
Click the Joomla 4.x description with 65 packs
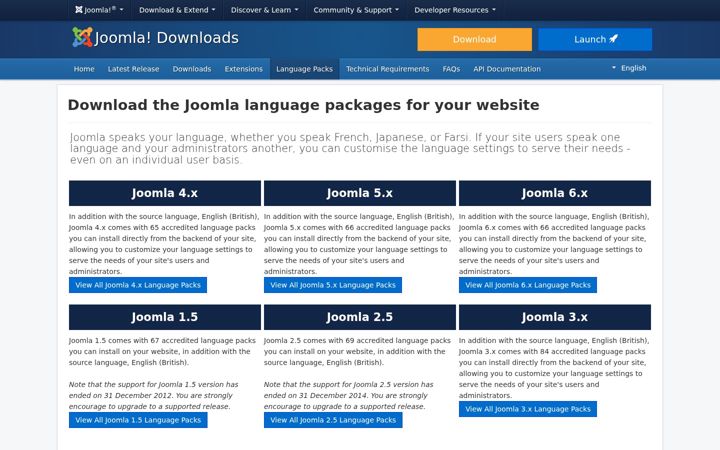coord(164,244)
